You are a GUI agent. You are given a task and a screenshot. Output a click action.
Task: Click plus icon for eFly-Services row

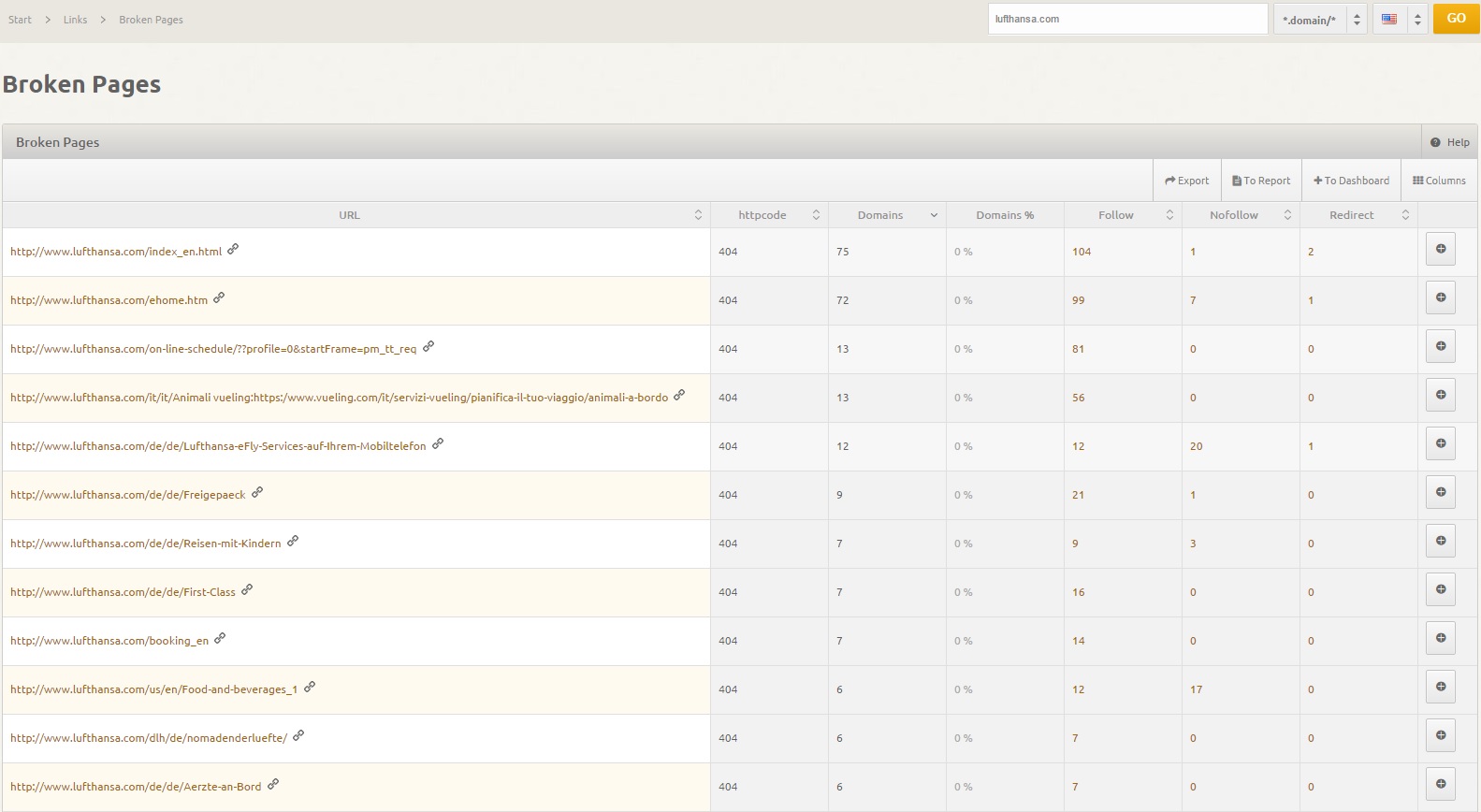1441,443
